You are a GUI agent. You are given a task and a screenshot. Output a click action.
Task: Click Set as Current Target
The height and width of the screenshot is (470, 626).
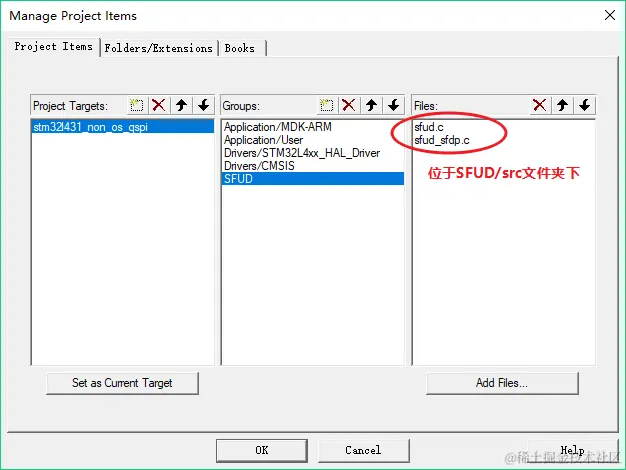tap(122, 383)
